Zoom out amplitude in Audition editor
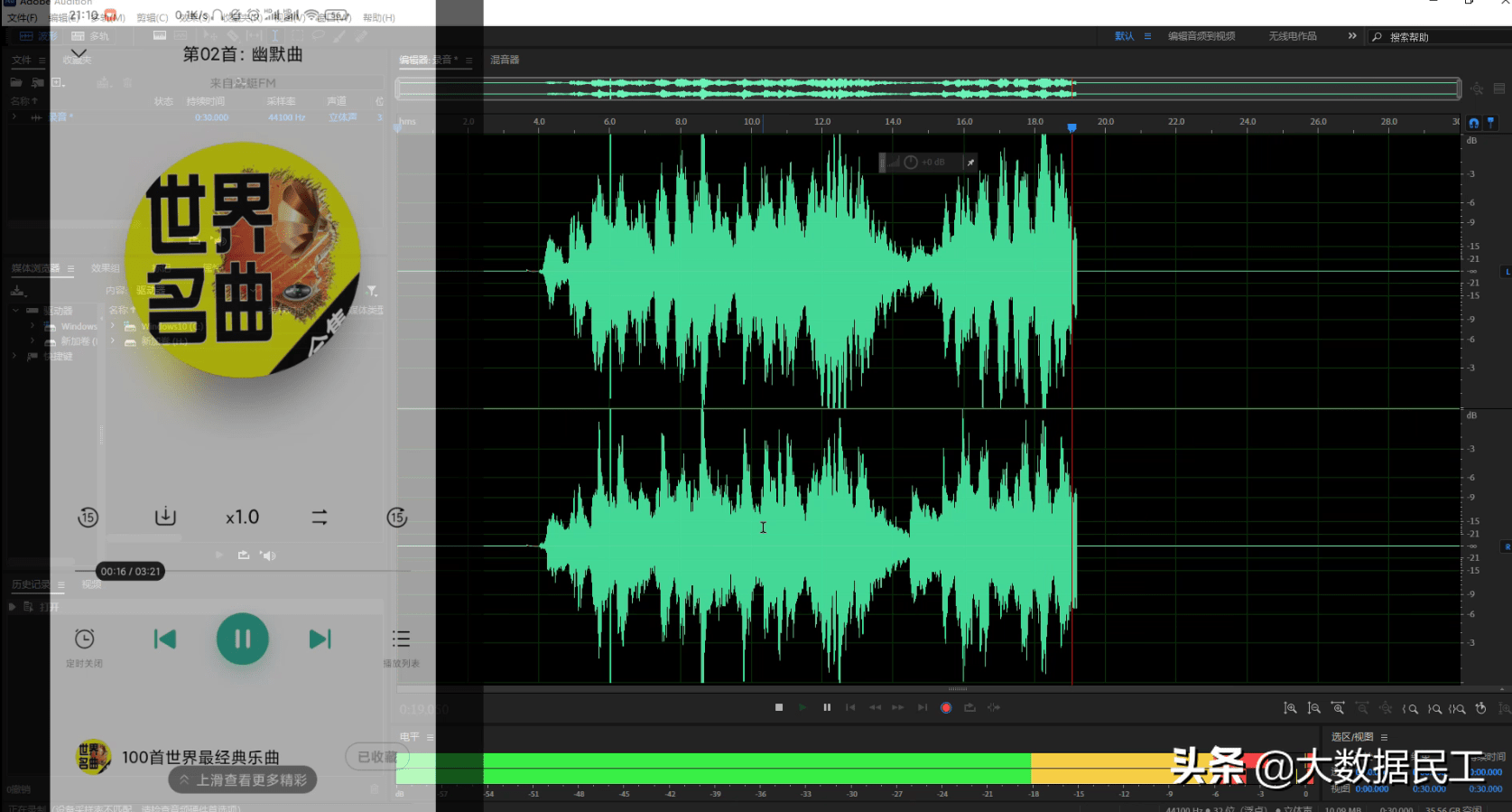Image resolution: width=1512 pixels, height=812 pixels. [1314, 708]
